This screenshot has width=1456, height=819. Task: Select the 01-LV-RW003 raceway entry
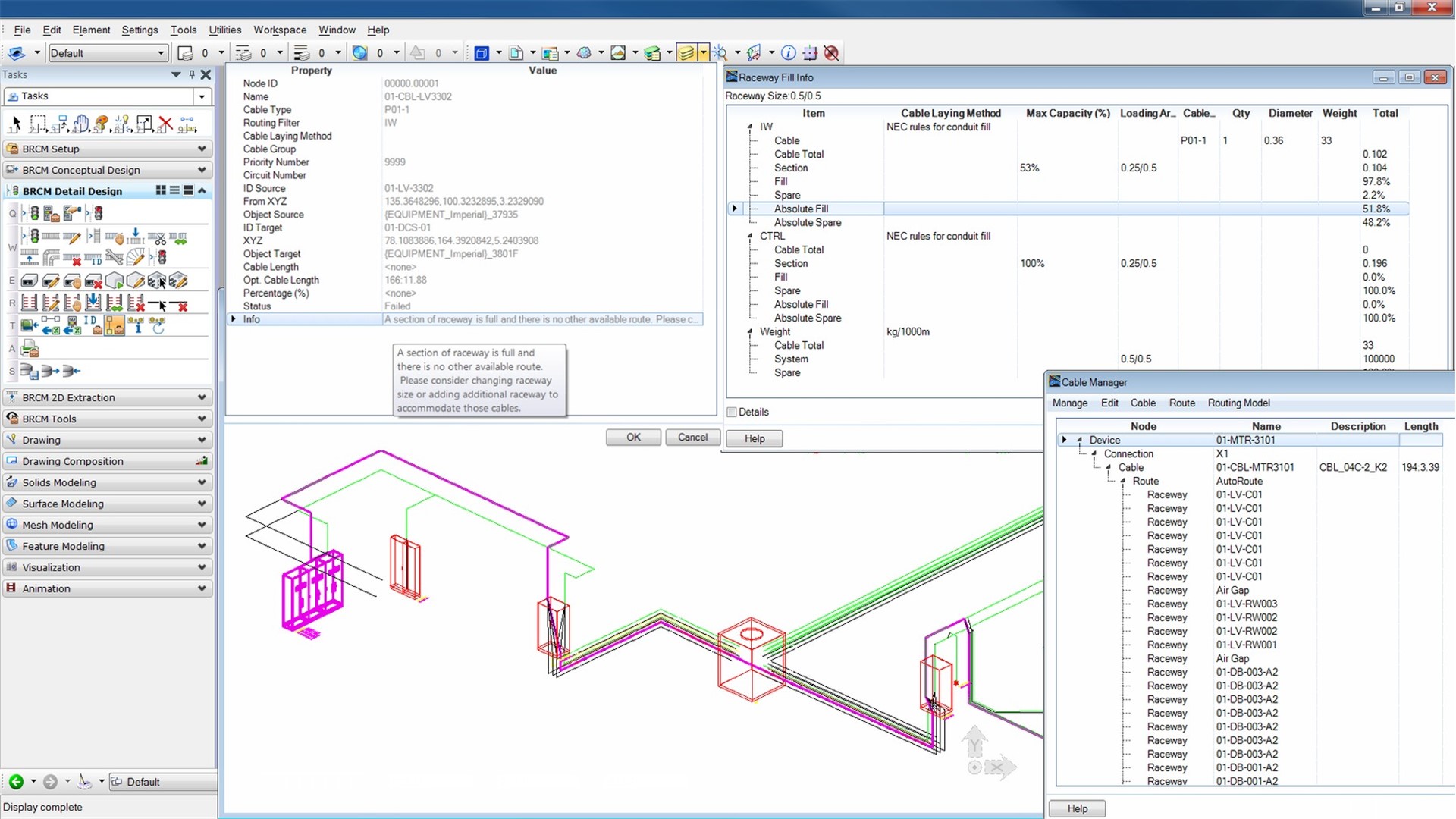click(x=1246, y=604)
